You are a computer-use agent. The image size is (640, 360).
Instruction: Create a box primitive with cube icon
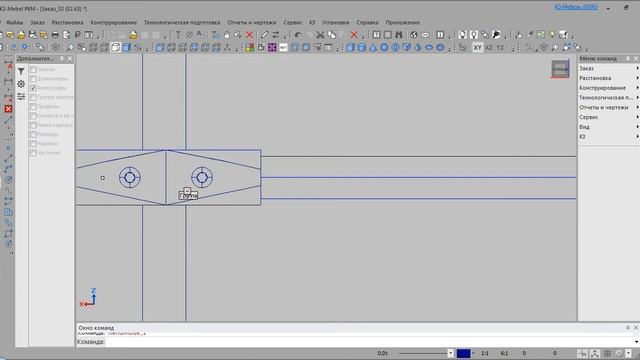pyautogui.click(x=350, y=48)
